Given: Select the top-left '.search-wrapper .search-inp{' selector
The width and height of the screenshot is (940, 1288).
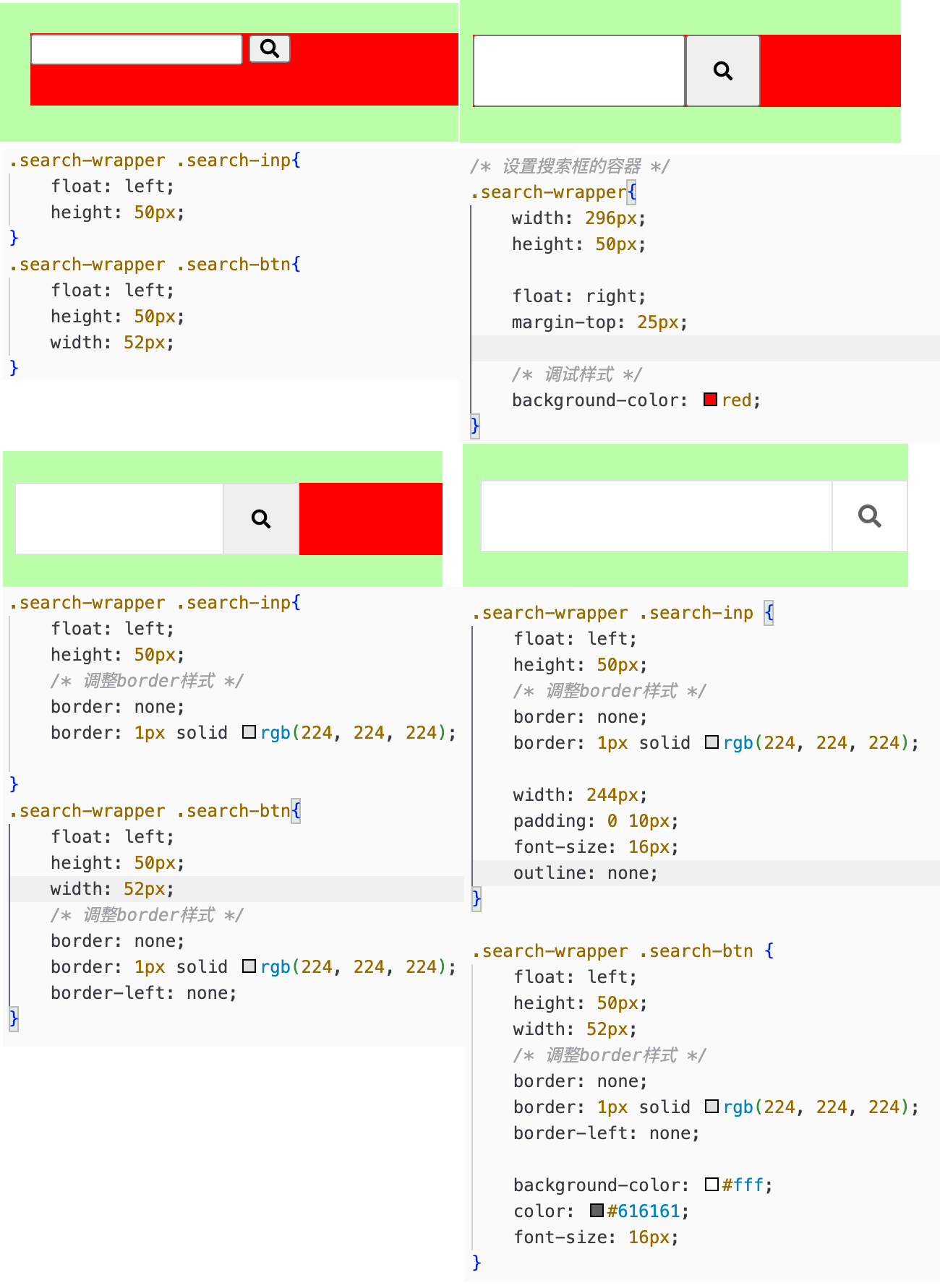Looking at the screenshot, I should click(x=155, y=160).
